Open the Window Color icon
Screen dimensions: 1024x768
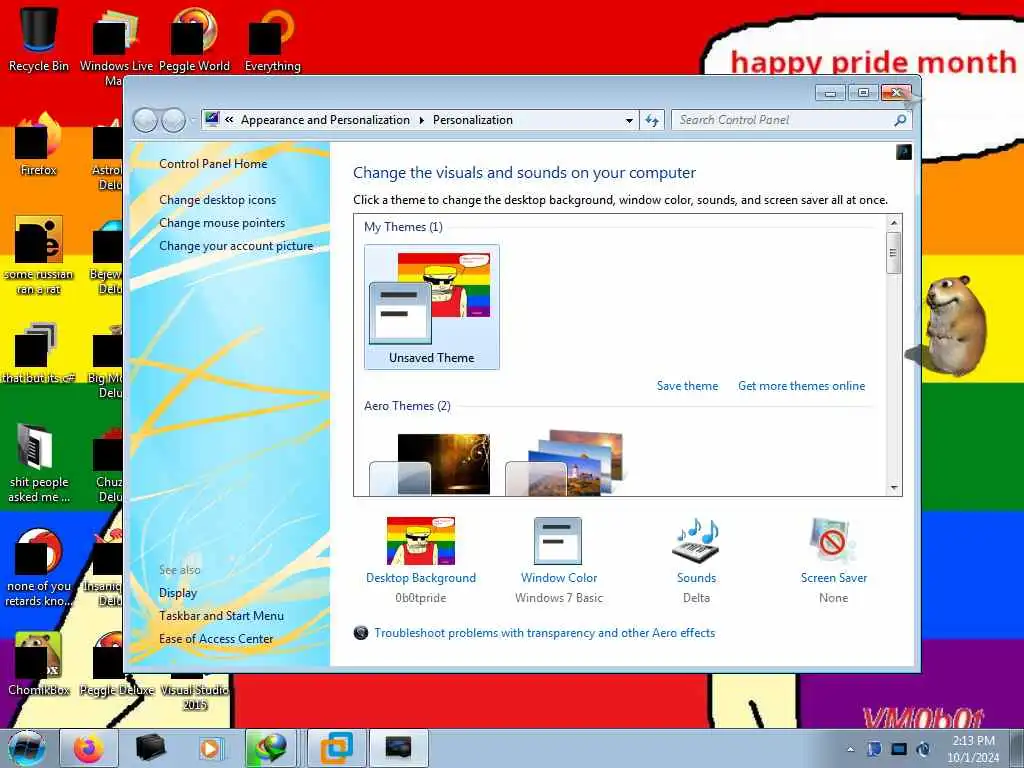(x=558, y=541)
